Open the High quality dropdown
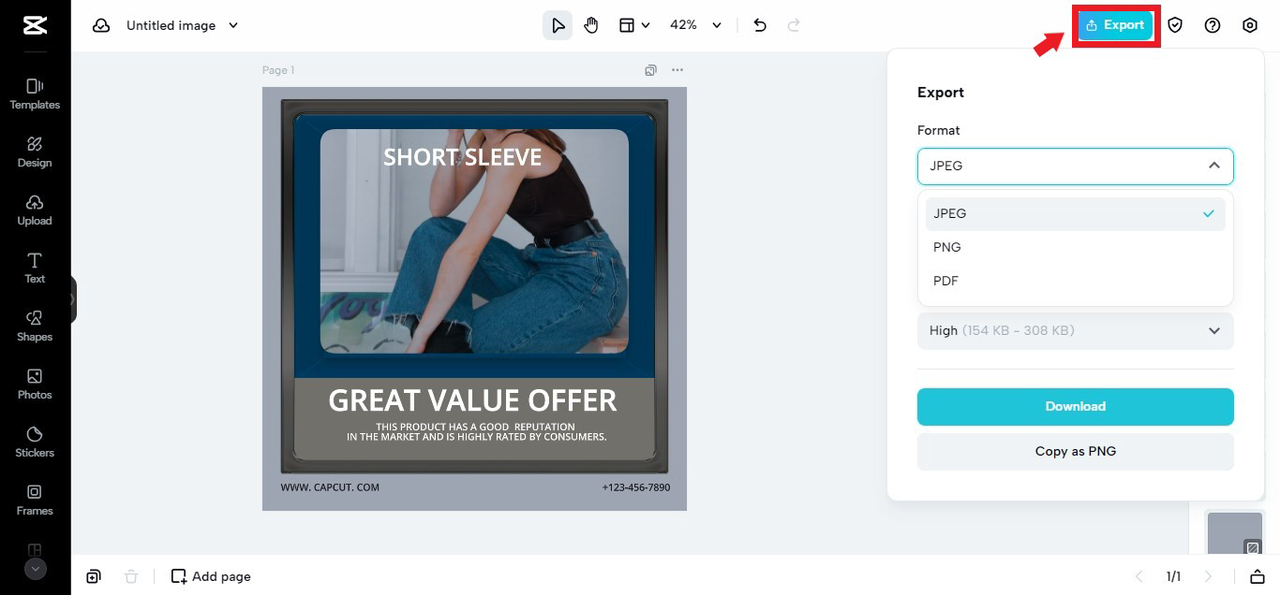Image resolution: width=1280 pixels, height=595 pixels. click(1075, 331)
